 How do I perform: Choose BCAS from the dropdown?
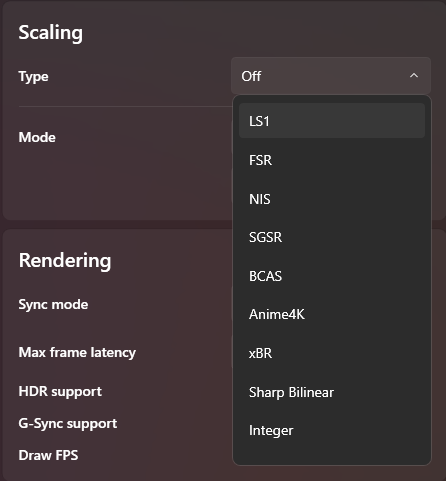tap(332, 276)
